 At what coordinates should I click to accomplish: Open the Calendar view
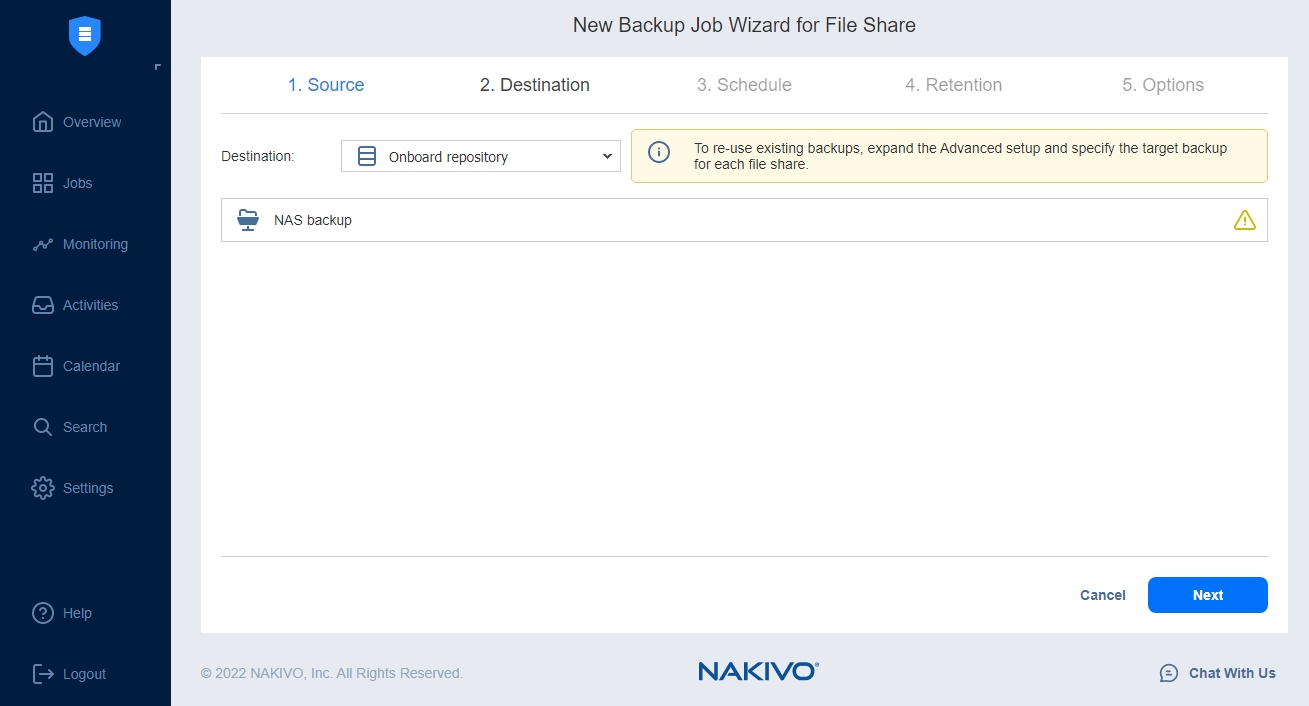coord(43,365)
